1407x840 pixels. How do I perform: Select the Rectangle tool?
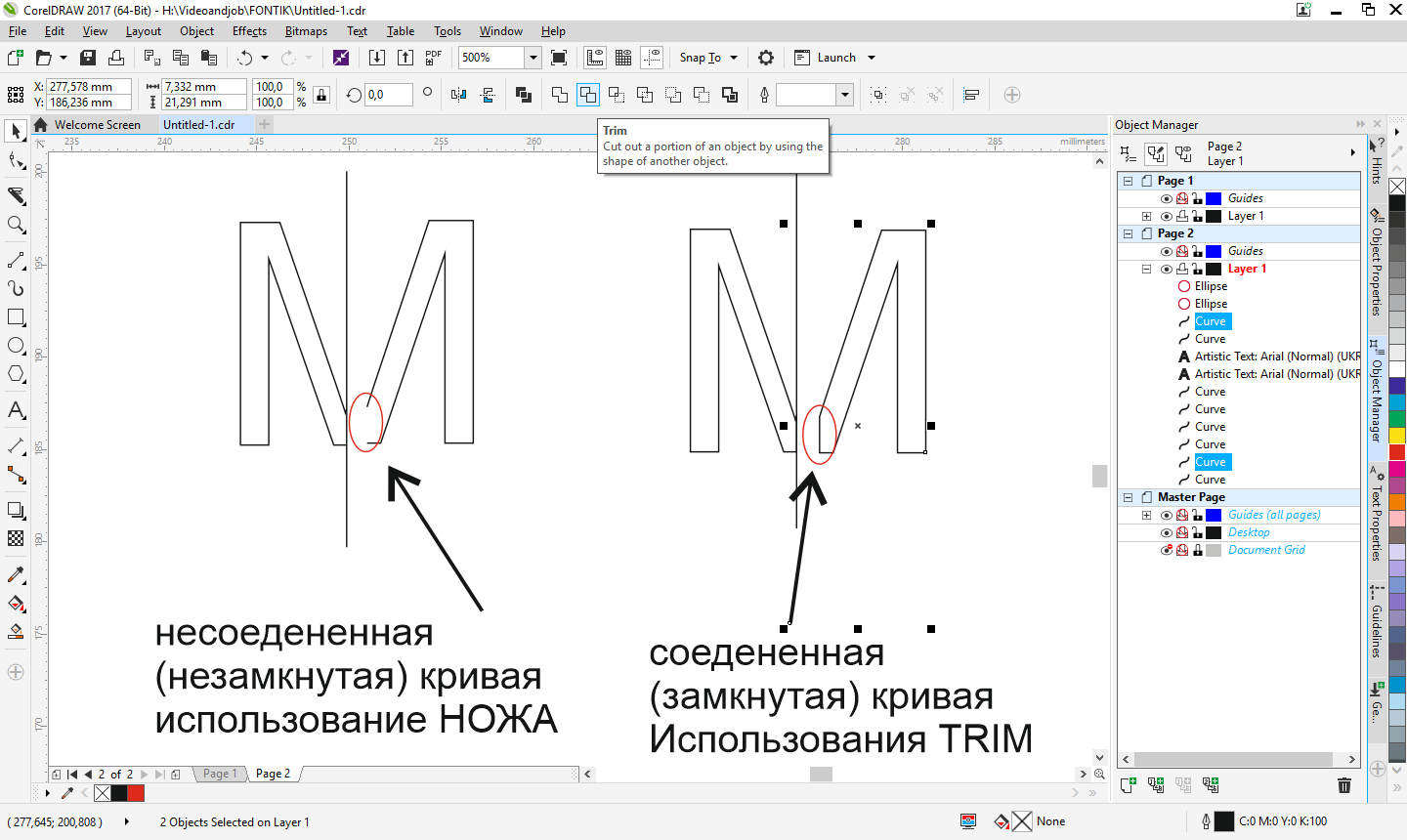[16, 317]
